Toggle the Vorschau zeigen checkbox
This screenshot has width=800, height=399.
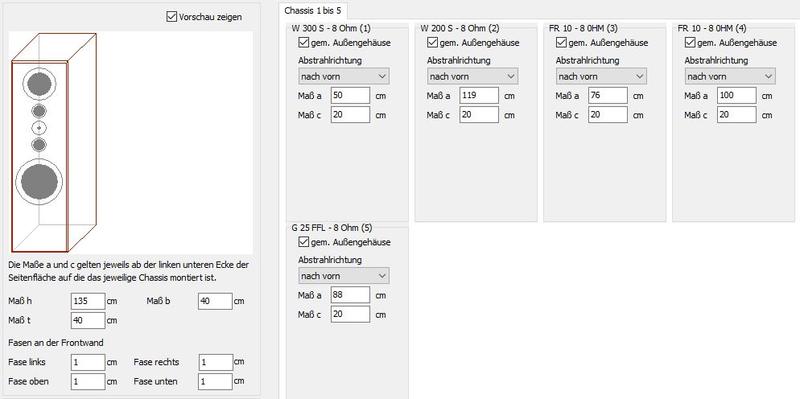click(171, 17)
